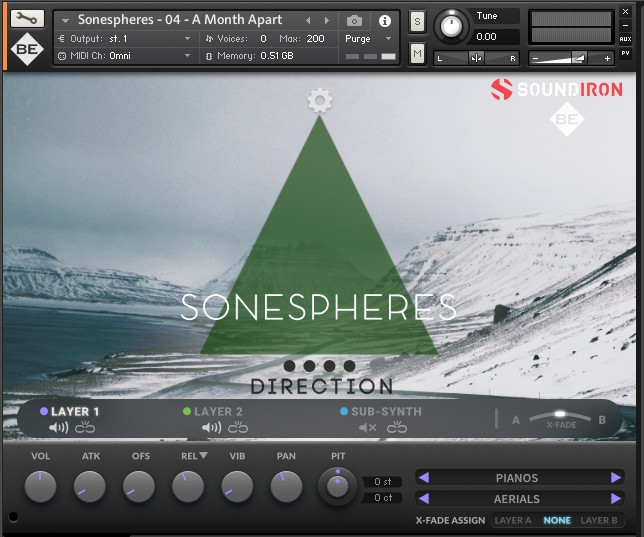Click the first dot above DIRECTION
The width and height of the screenshot is (644, 537).
[290, 366]
